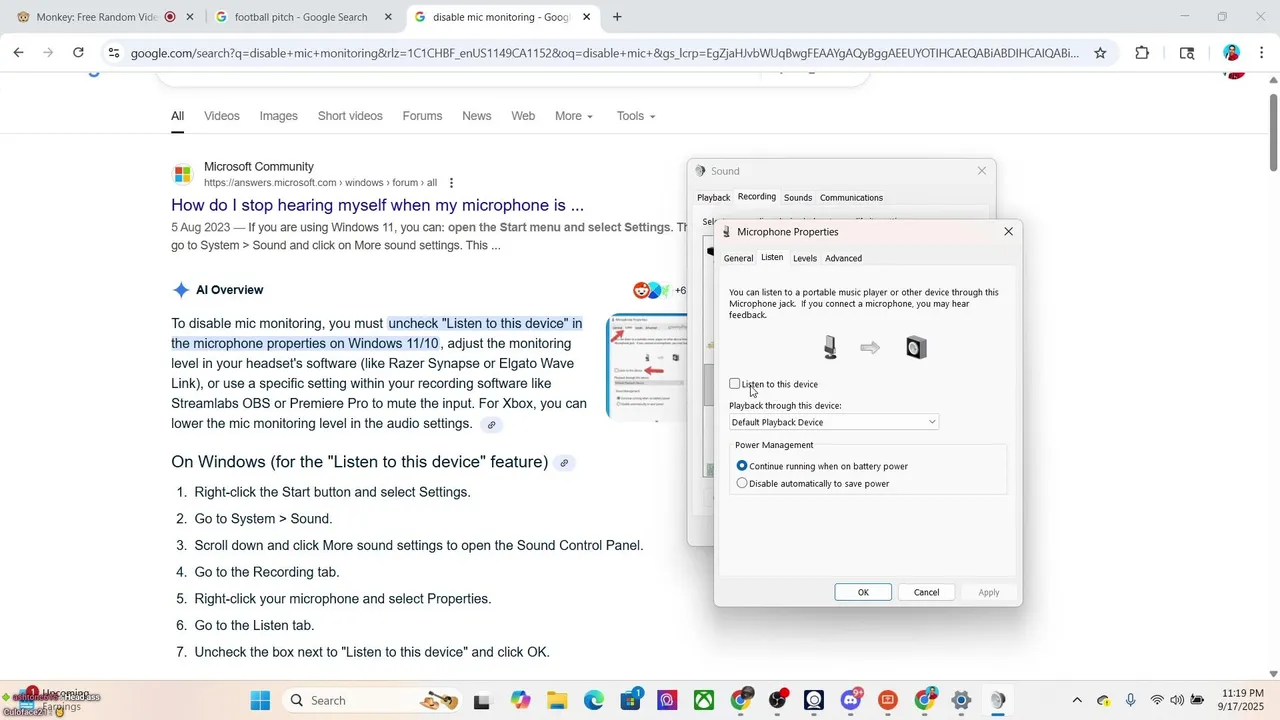This screenshot has width=1280, height=720.
Task: Open Copilot from the taskbar
Action: coord(520,700)
